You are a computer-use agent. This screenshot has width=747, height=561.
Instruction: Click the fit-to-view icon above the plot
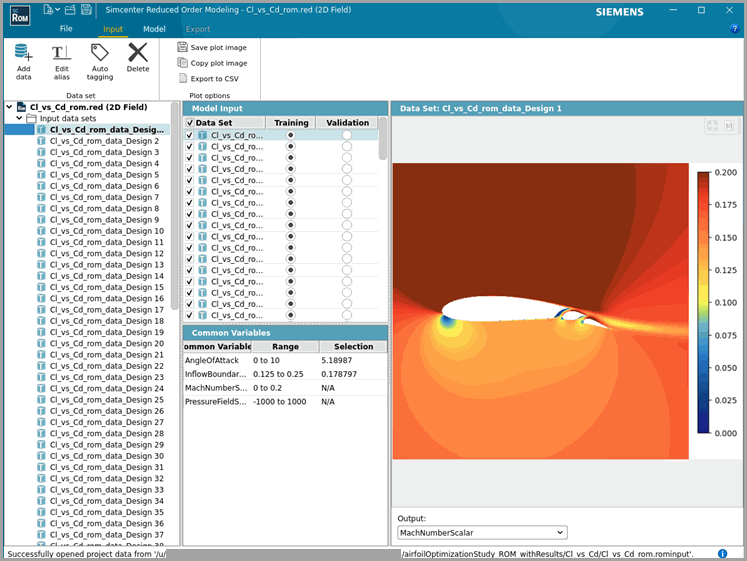(x=713, y=126)
